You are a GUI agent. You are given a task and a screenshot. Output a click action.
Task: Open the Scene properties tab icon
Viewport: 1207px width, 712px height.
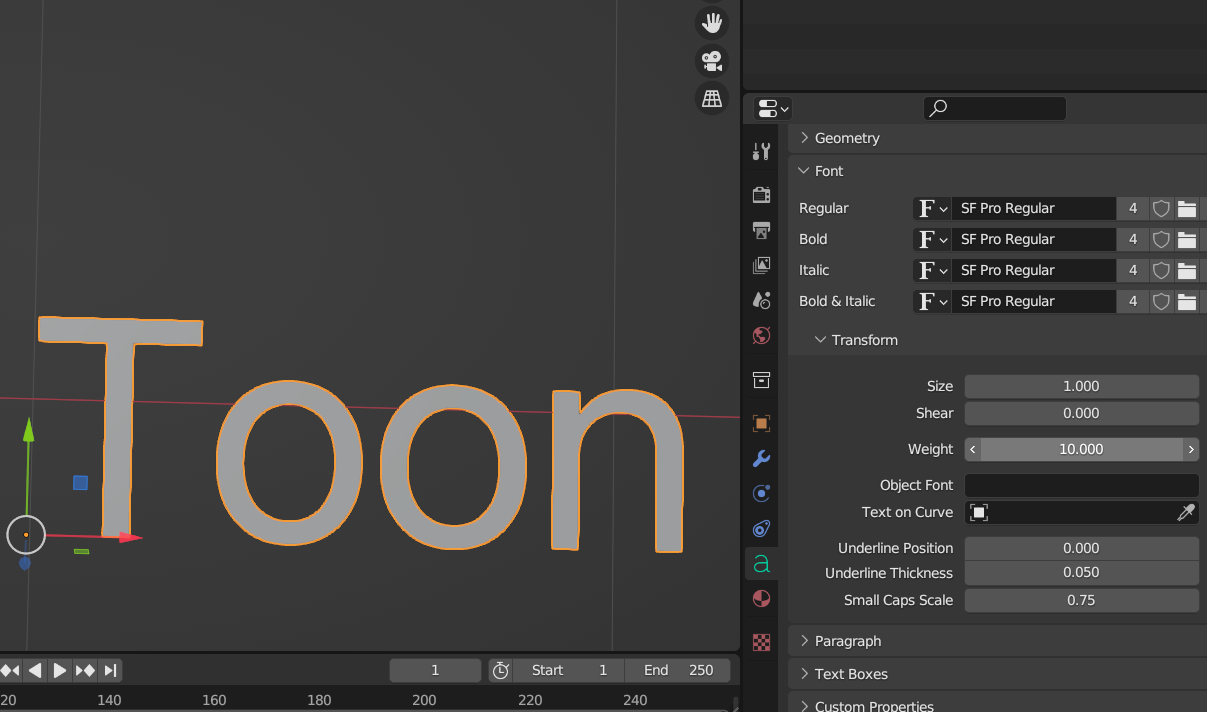761,300
